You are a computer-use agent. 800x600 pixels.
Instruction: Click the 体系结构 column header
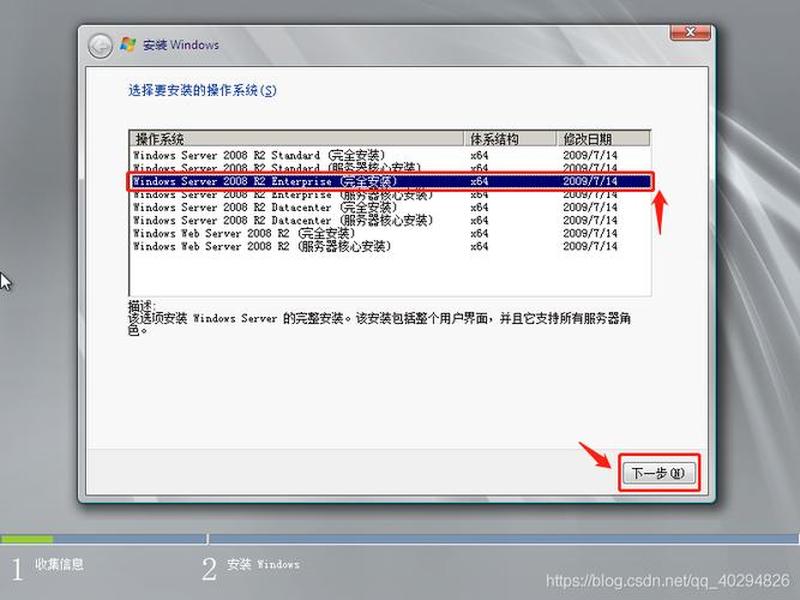pos(510,139)
